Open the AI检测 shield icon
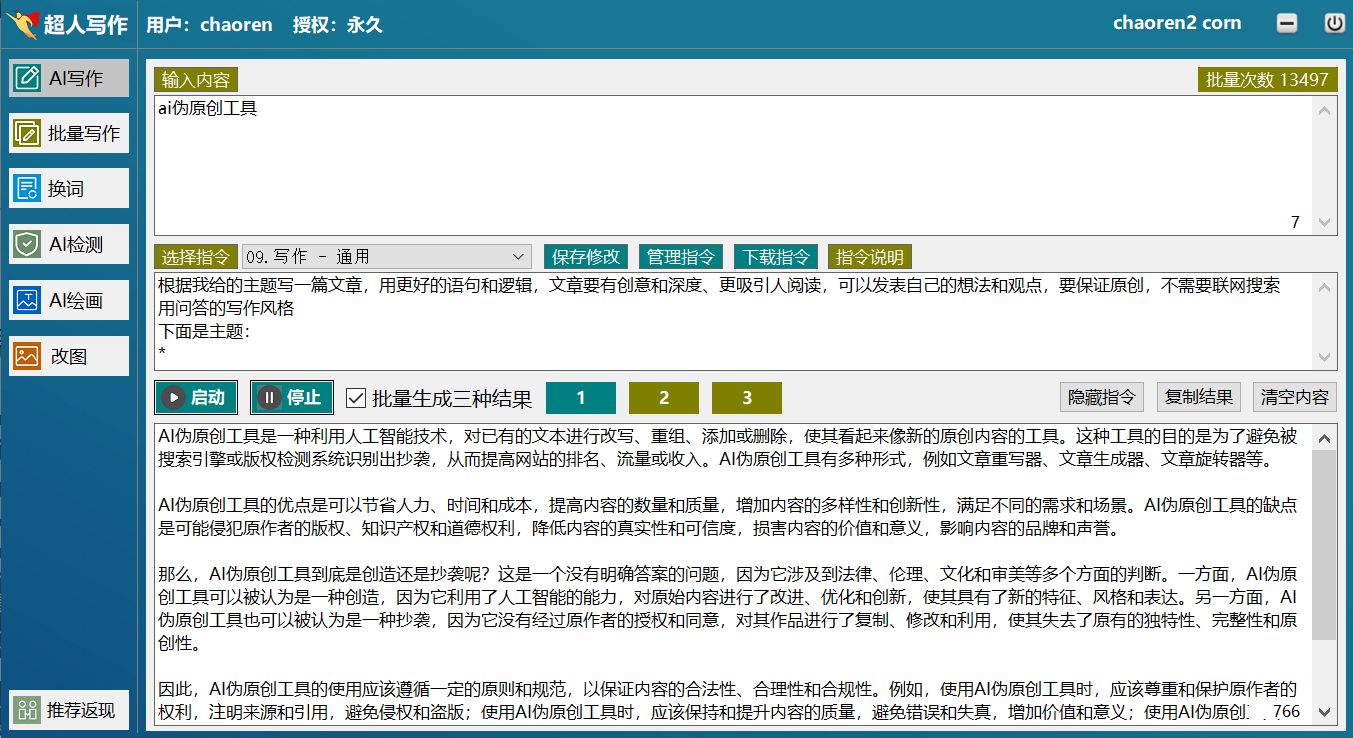This screenshot has height=738, width=1353. 28,244
